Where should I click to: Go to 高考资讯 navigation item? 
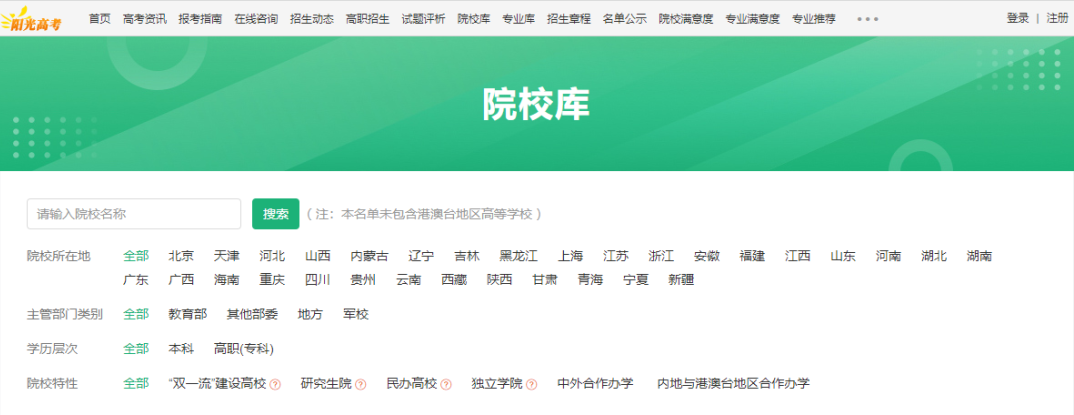[x=145, y=18]
